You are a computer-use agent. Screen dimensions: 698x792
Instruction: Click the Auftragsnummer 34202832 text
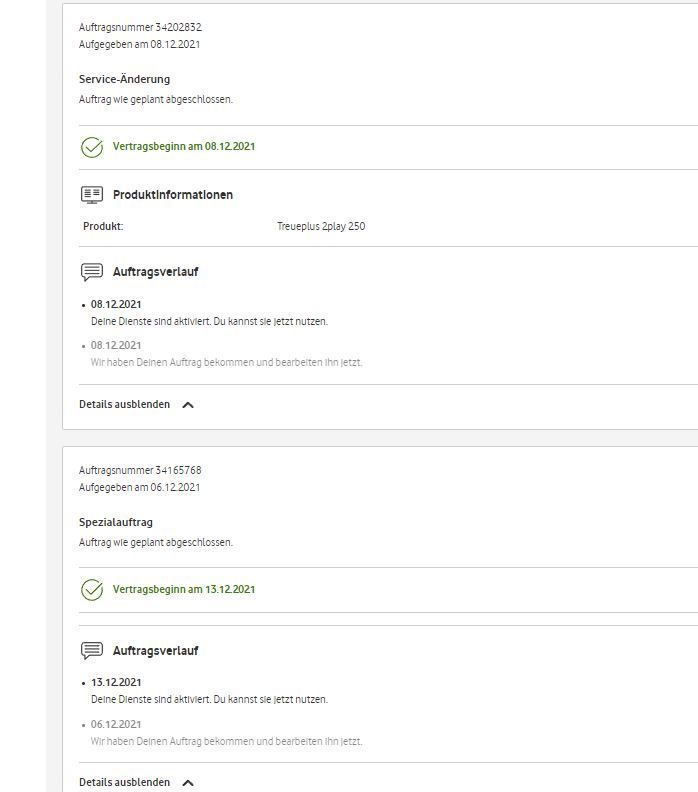pos(140,27)
